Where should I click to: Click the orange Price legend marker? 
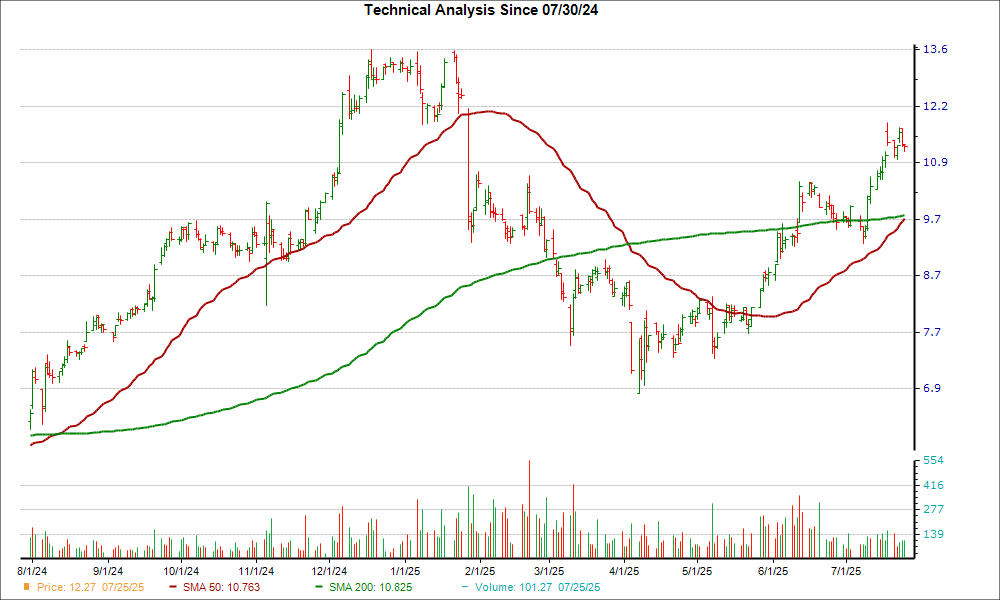click(27, 587)
